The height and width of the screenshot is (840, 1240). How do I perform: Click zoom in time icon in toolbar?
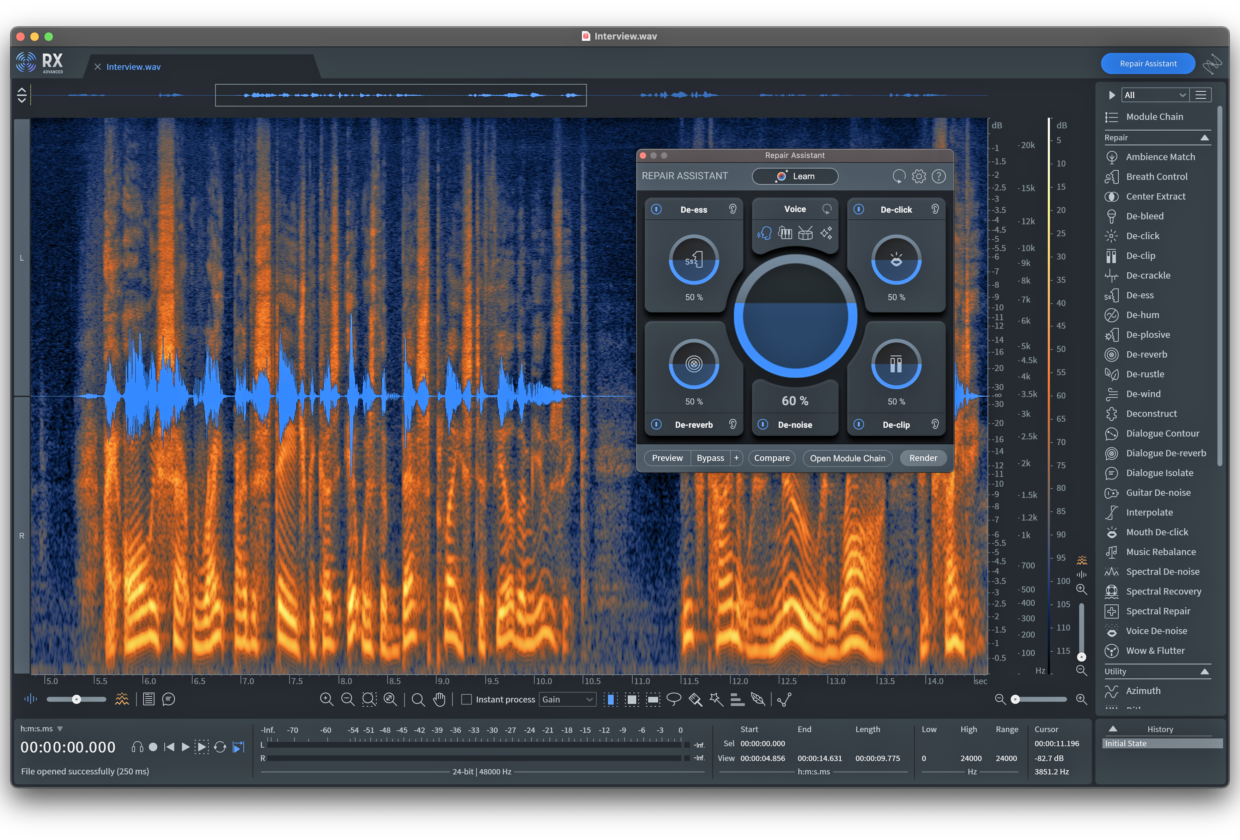(x=327, y=700)
